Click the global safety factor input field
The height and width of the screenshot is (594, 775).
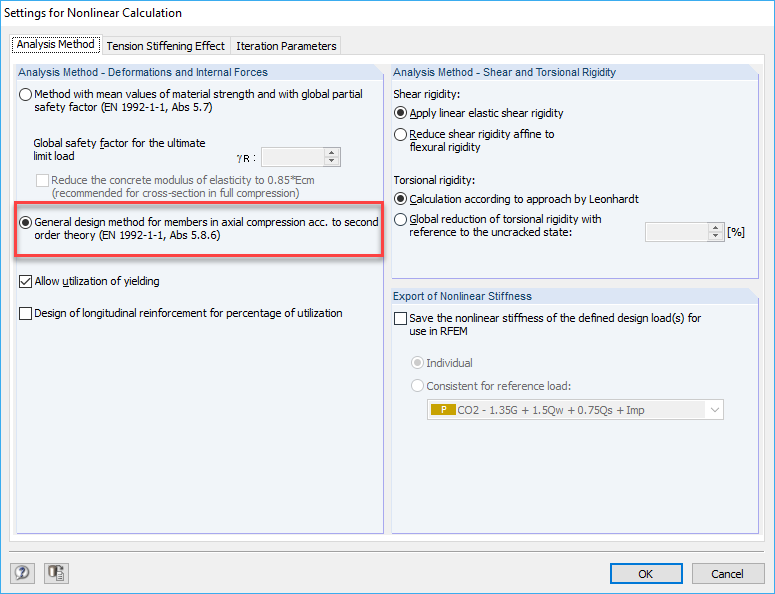pos(292,157)
